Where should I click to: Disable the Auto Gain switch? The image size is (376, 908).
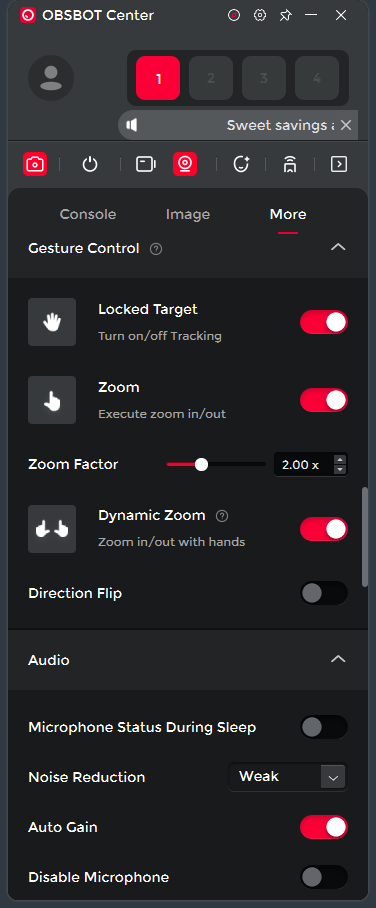click(324, 827)
